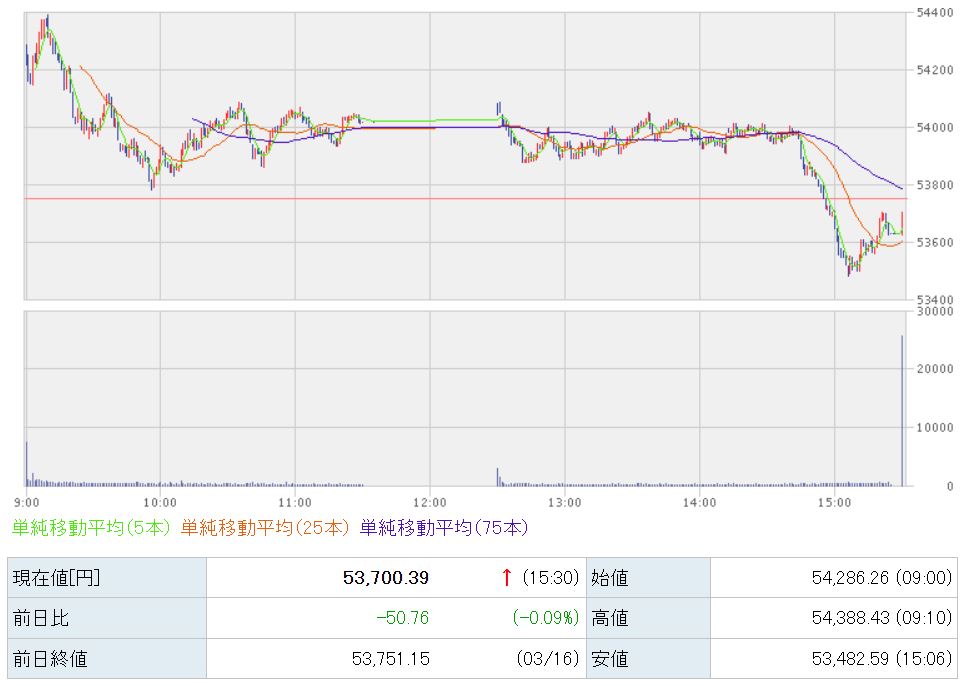Click the 現在値[円] header cell
Image resolution: width=968 pixels, height=686 pixels.
(x=56, y=578)
